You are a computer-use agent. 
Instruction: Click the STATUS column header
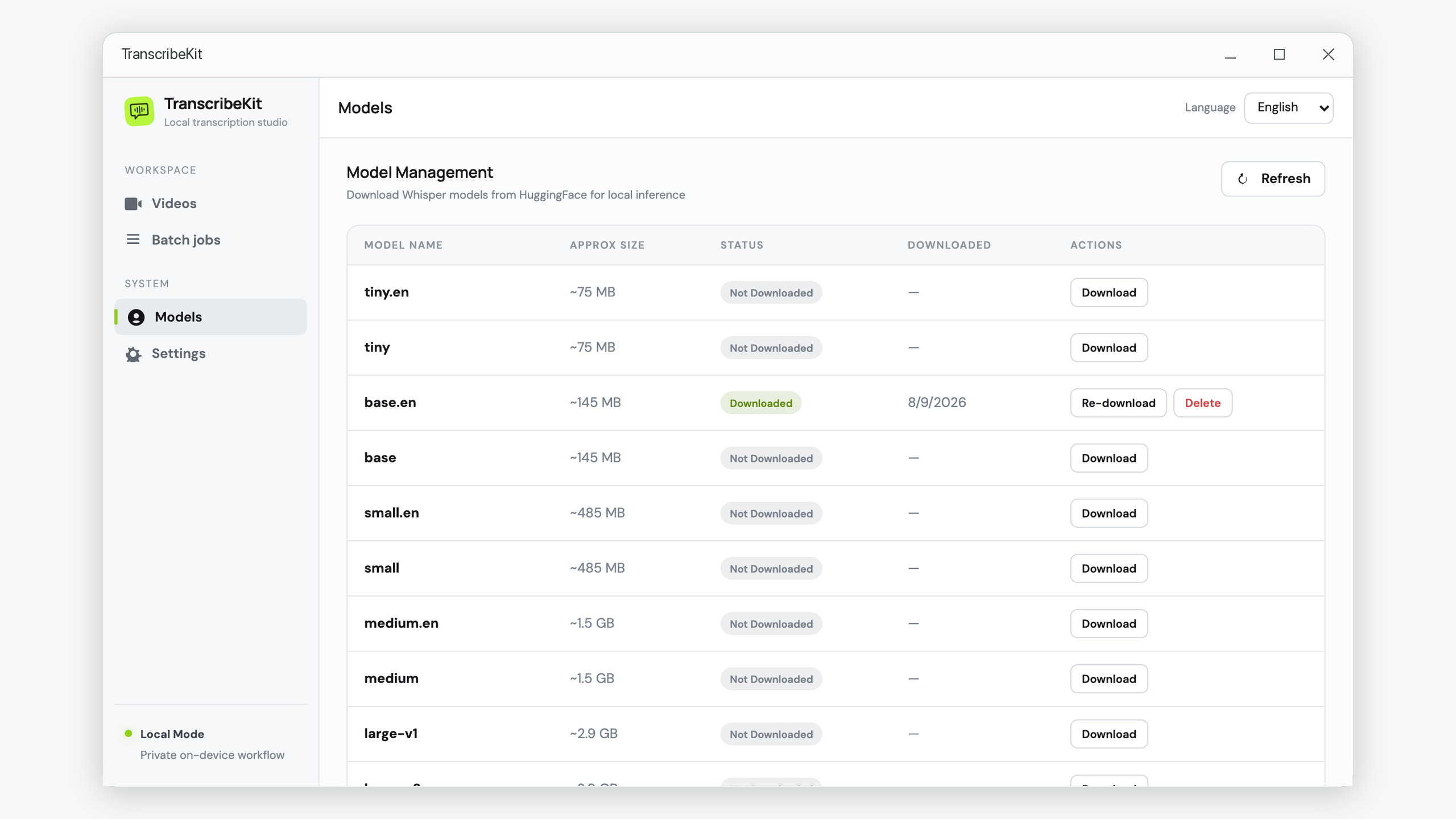[742, 245]
